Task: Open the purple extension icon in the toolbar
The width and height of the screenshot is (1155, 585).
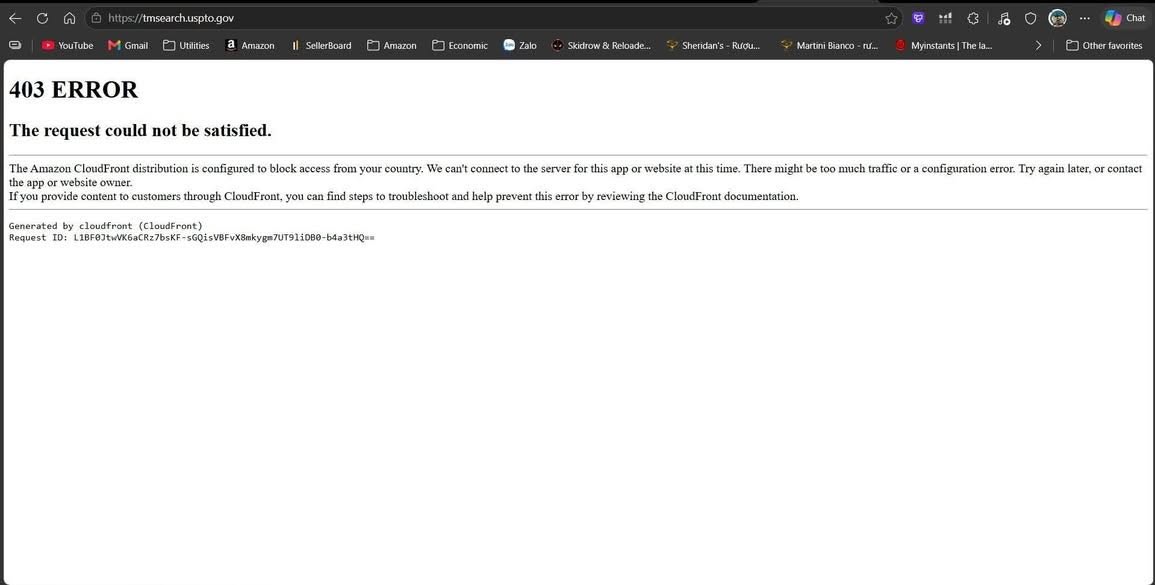Action: pyautogui.click(x=918, y=18)
